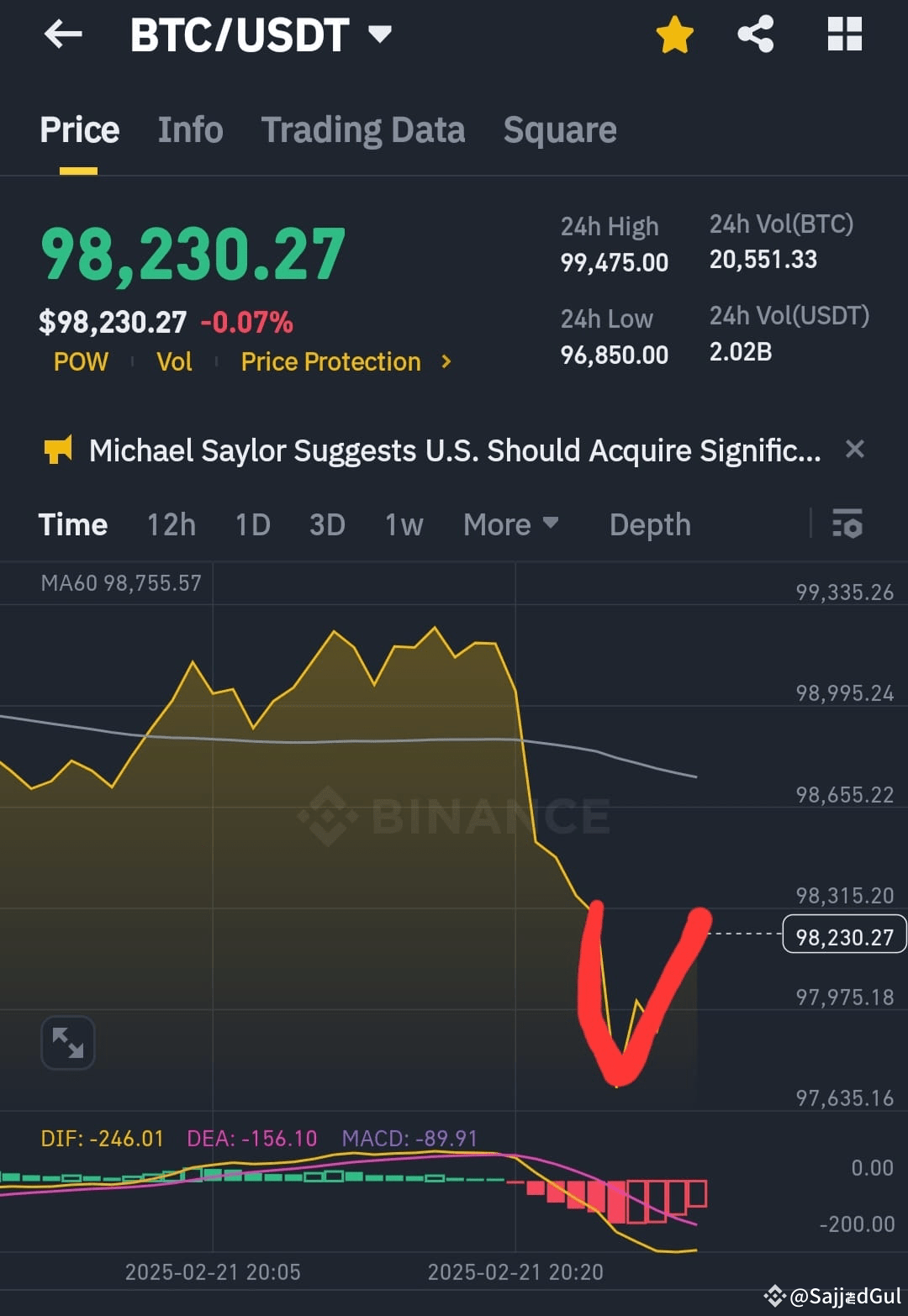Click the Michael Saylor news headline
Screen dimensions: 908x1316
tap(454, 450)
